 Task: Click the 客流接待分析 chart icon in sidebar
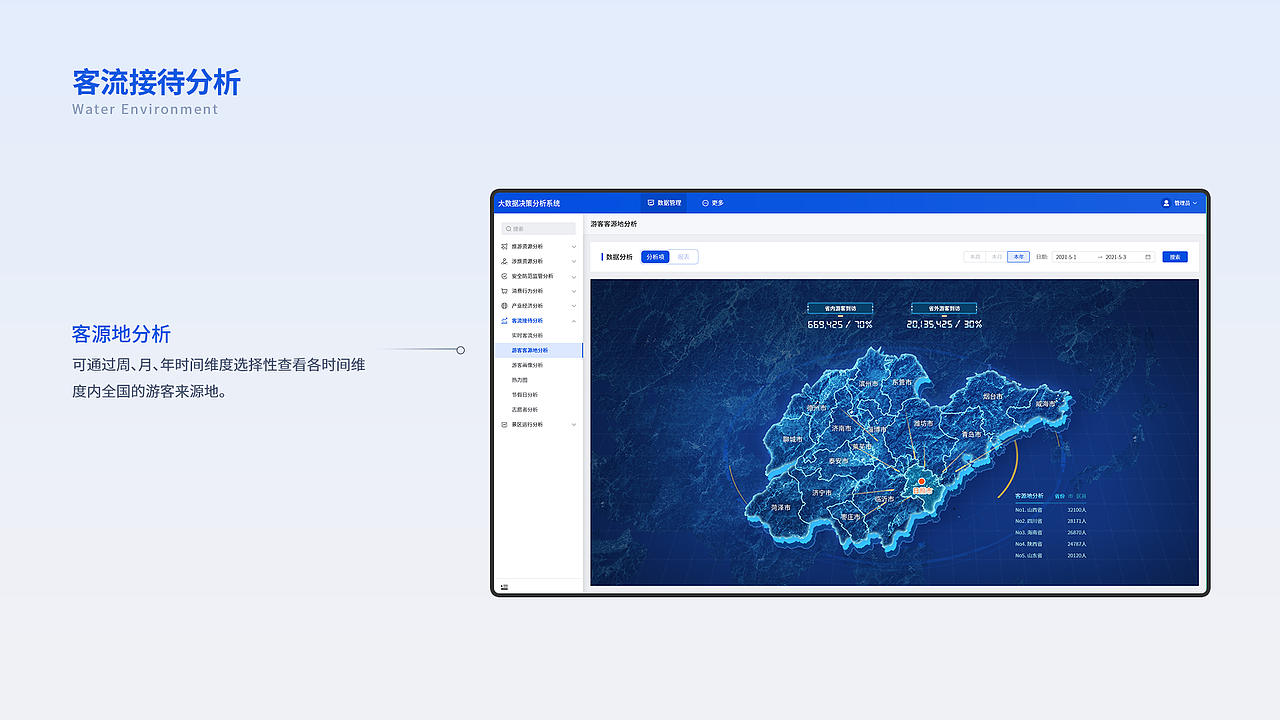[x=503, y=321]
